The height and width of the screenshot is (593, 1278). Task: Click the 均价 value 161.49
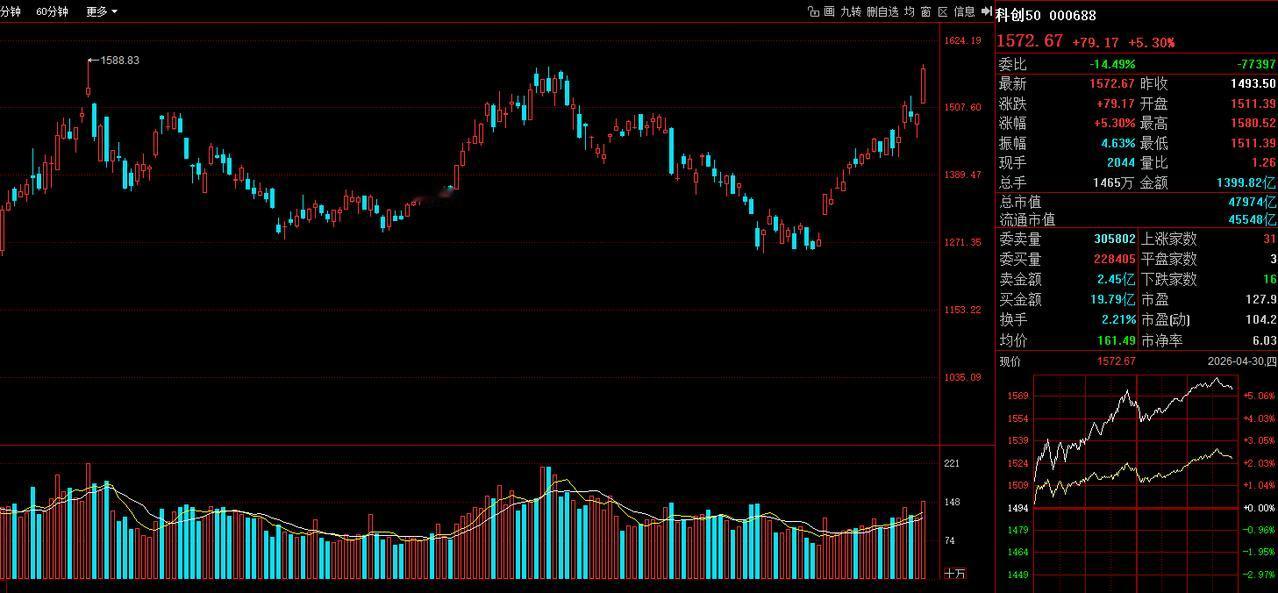pos(1116,341)
